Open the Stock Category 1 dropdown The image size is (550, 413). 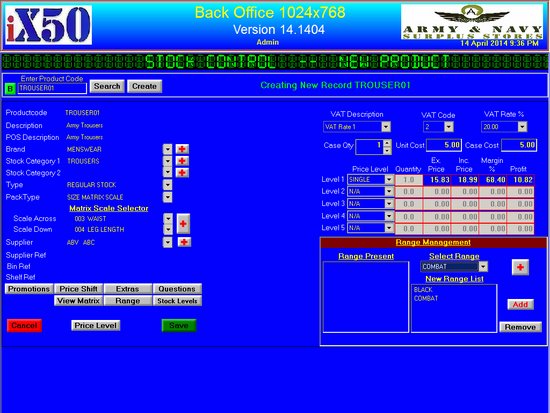[x=167, y=161]
